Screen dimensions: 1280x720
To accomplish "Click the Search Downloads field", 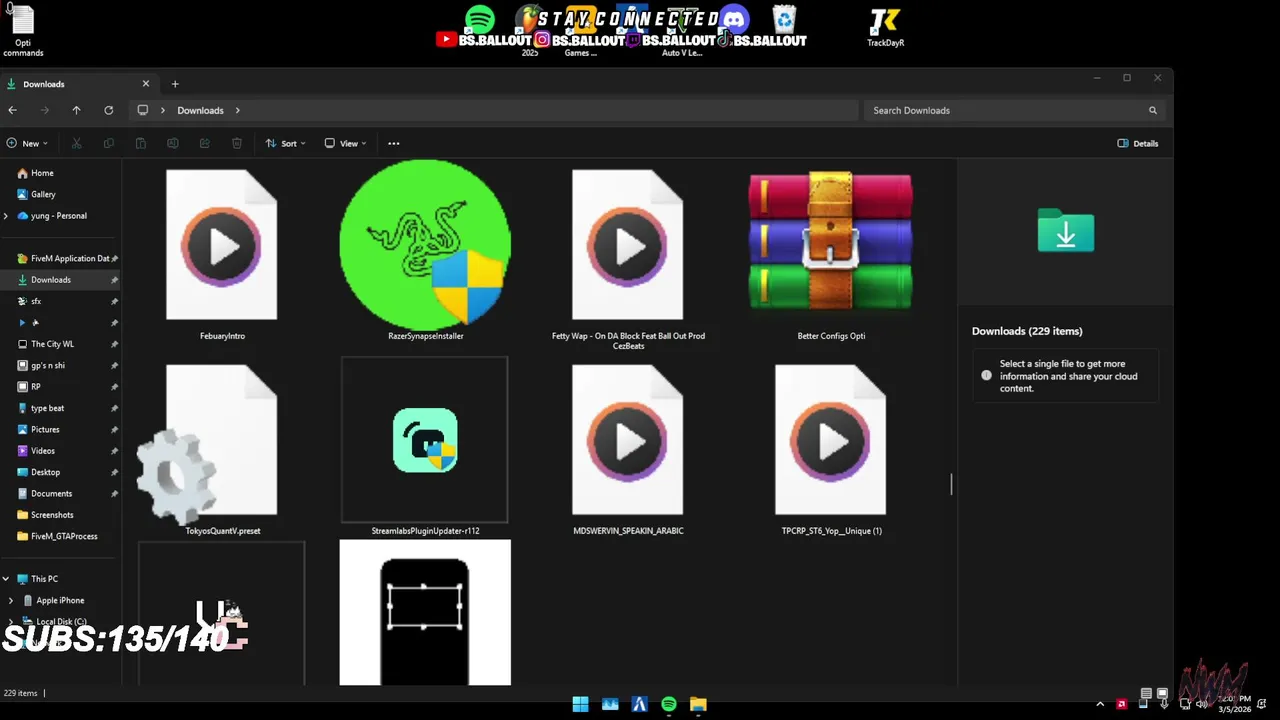I will (x=1014, y=110).
